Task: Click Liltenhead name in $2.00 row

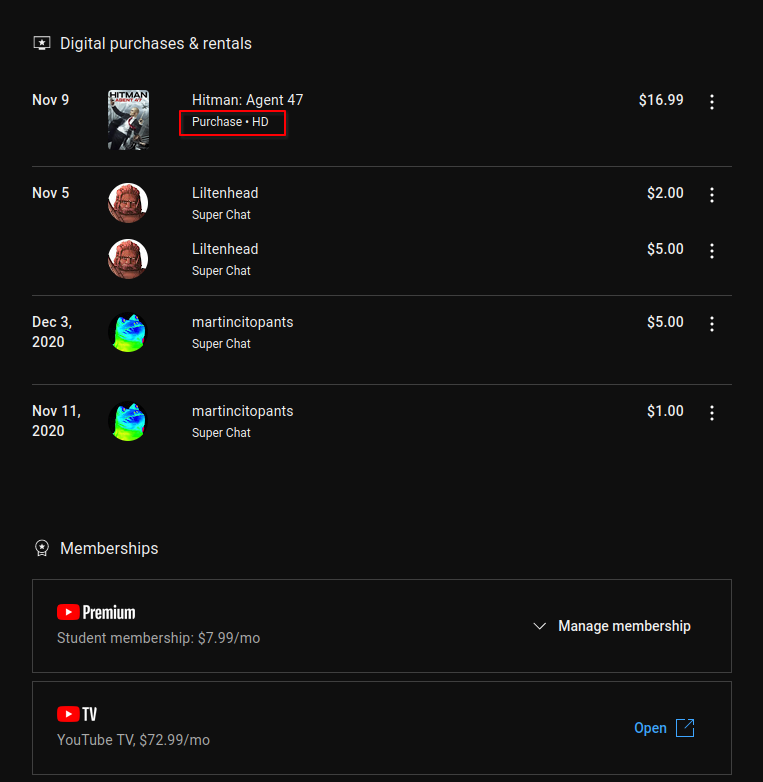Action: tap(225, 193)
